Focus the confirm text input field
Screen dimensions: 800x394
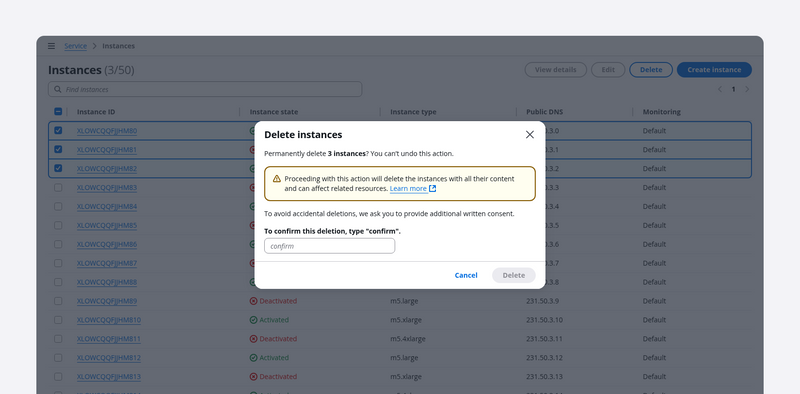330,246
